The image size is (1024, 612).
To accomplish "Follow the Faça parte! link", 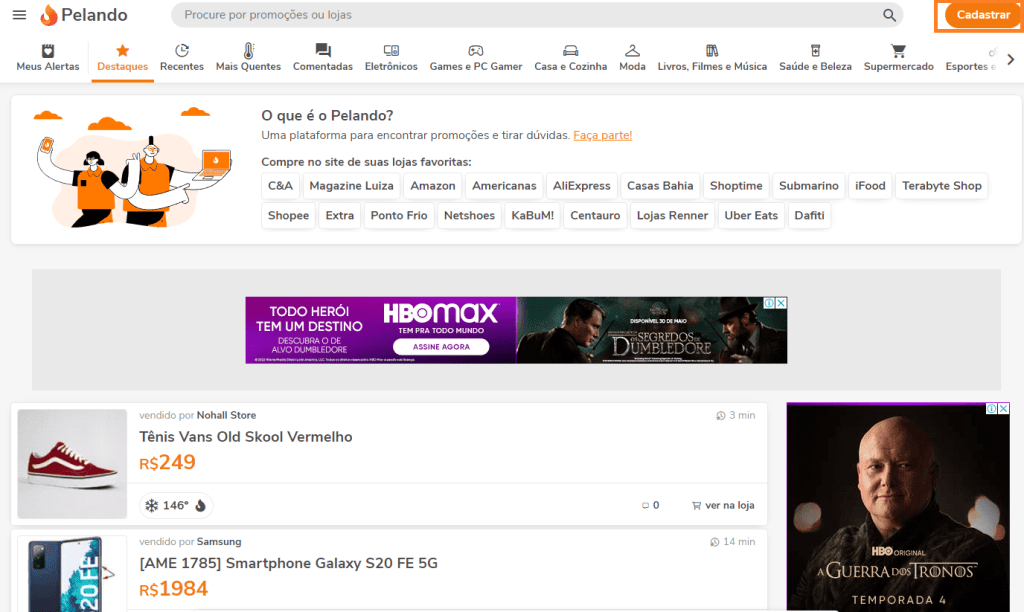I will pos(602,135).
